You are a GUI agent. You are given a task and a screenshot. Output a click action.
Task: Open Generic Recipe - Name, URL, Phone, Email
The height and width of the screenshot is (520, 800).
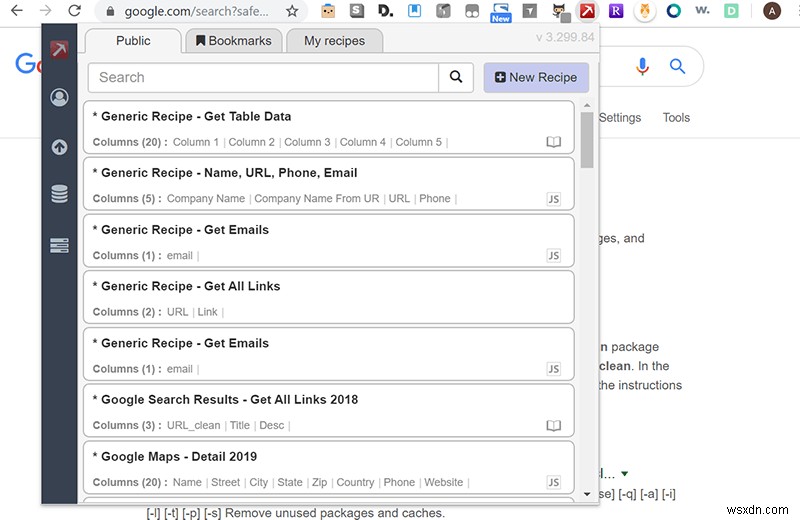click(329, 184)
